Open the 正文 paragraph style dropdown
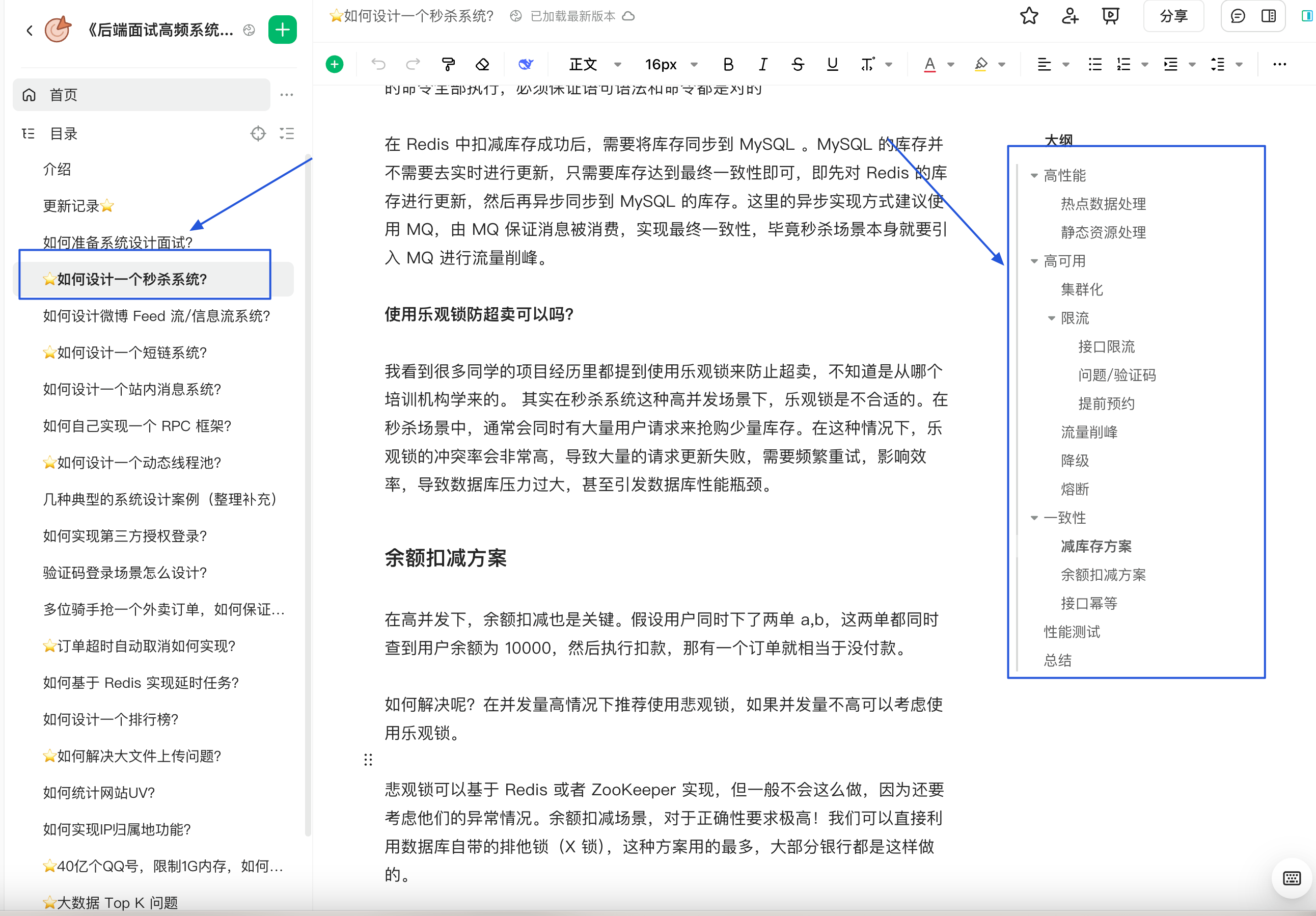1316x916 pixels. coord(595,64)
